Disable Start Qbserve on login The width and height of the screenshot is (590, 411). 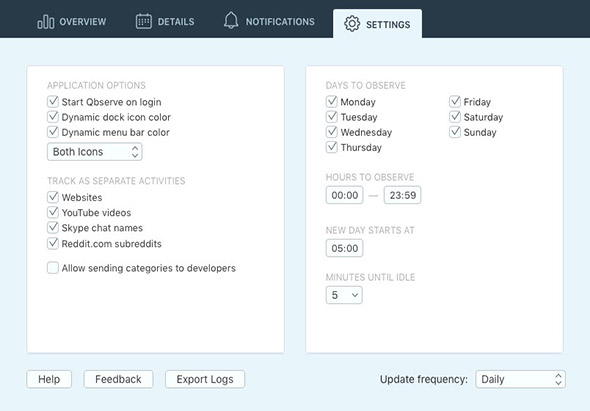pyautogui.click(x=53, y=102)
